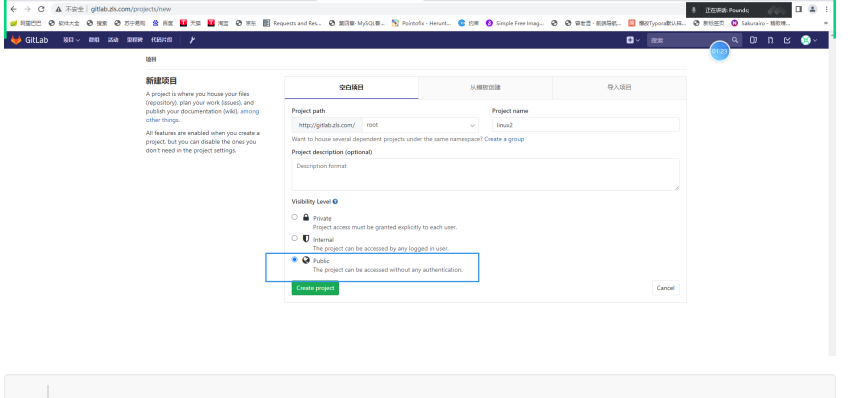Screen dimensions: 848x398
Task: Click the Cancel button
Action: click(665, 288)
